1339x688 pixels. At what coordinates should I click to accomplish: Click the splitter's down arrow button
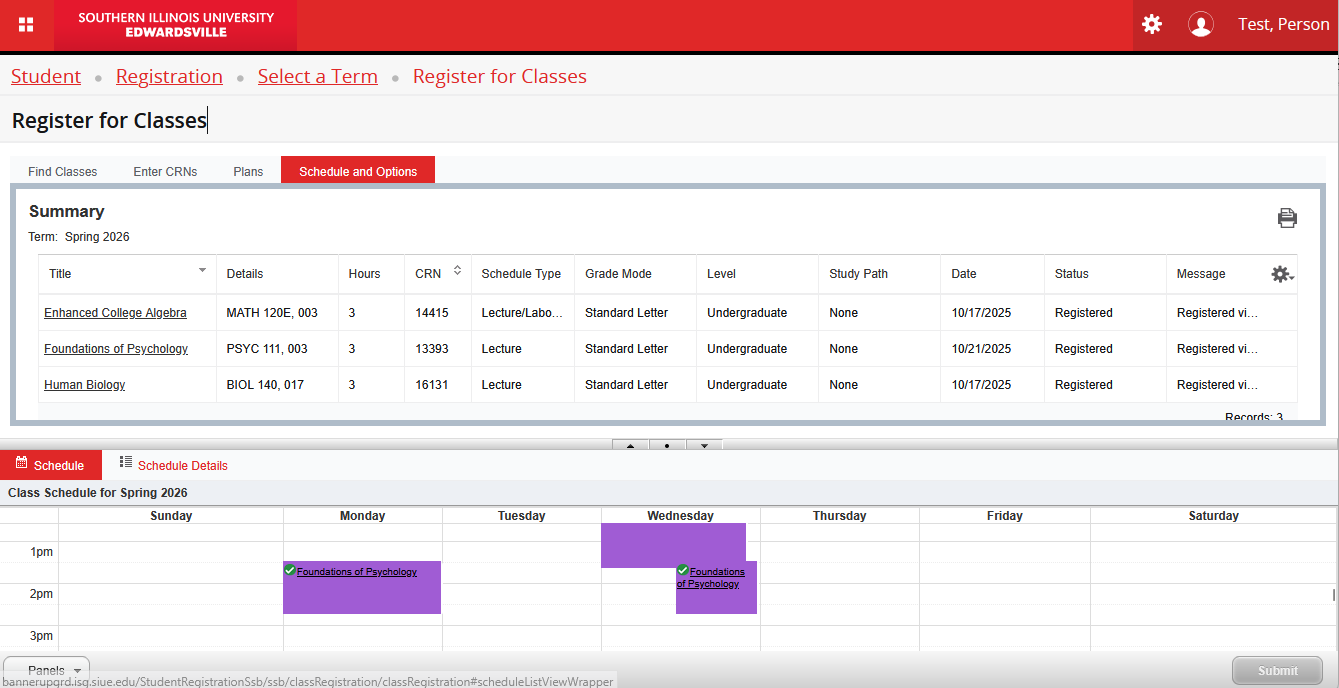click(x=704, y=446)
